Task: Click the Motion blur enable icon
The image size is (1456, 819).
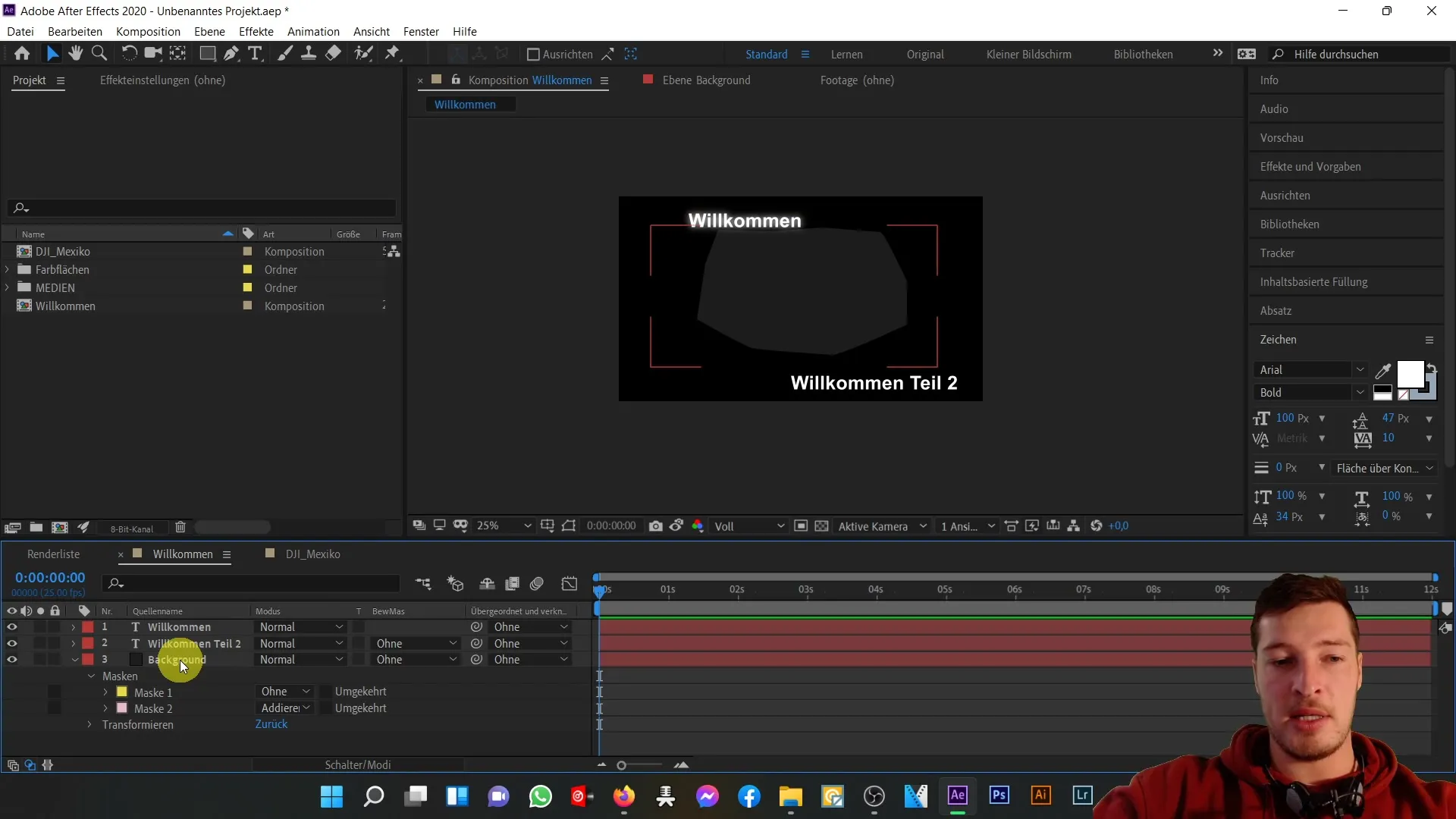Action: click(537, 585)
